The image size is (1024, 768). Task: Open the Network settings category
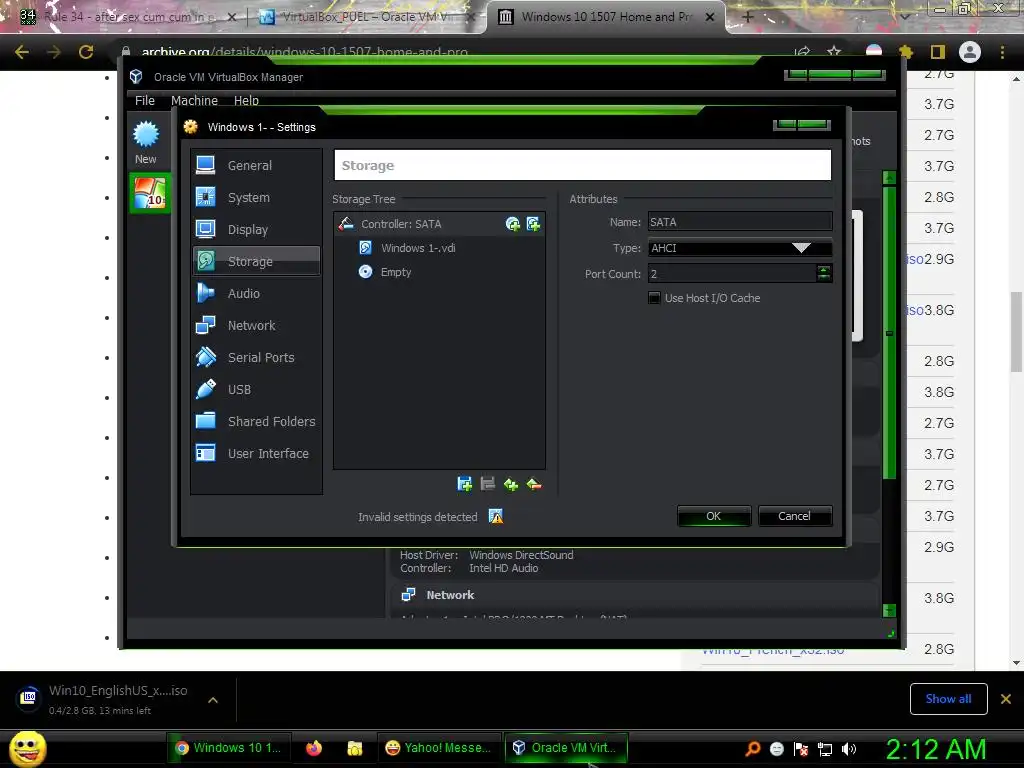tap(256, 325)
